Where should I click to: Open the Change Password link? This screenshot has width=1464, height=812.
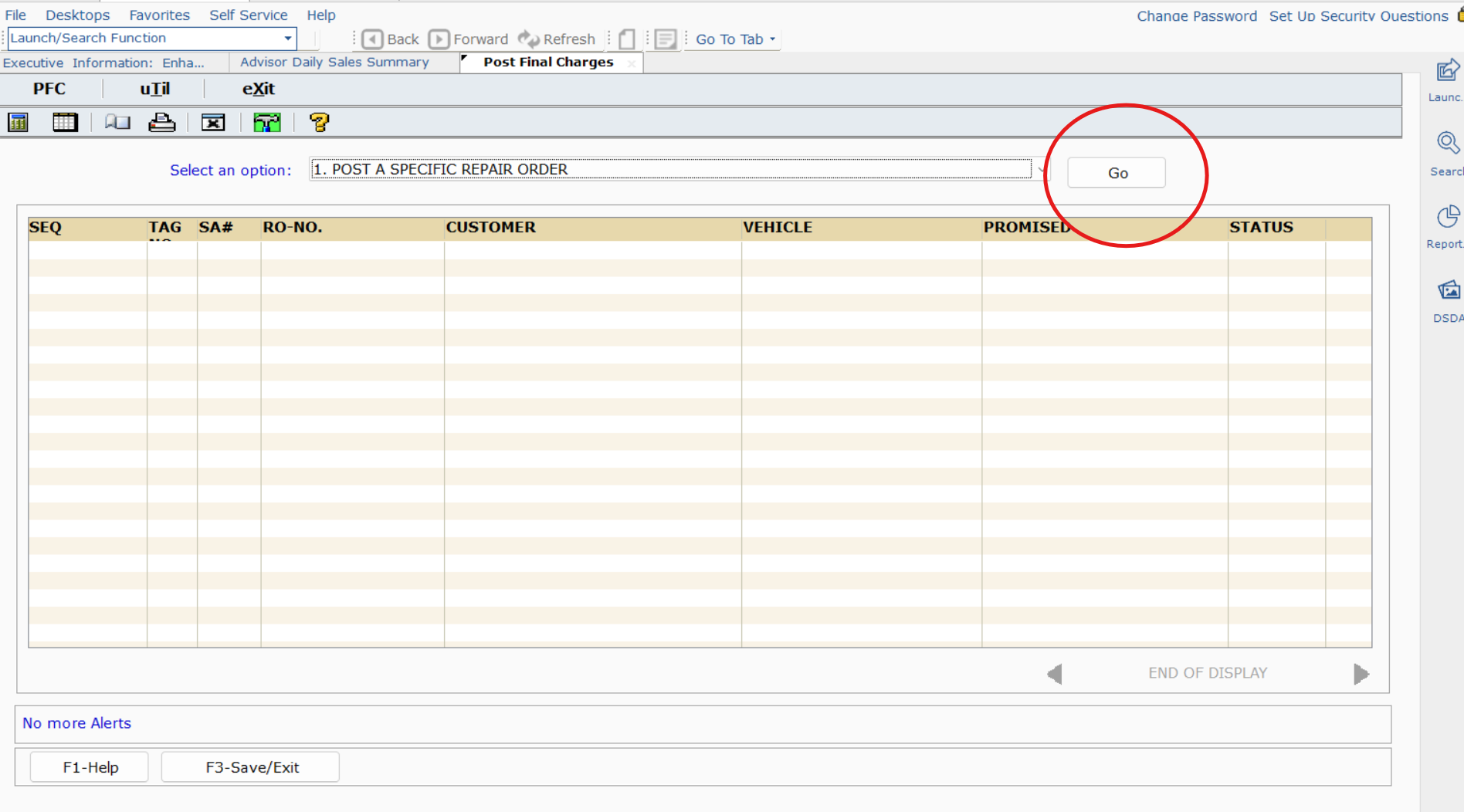pos(1197,15)
